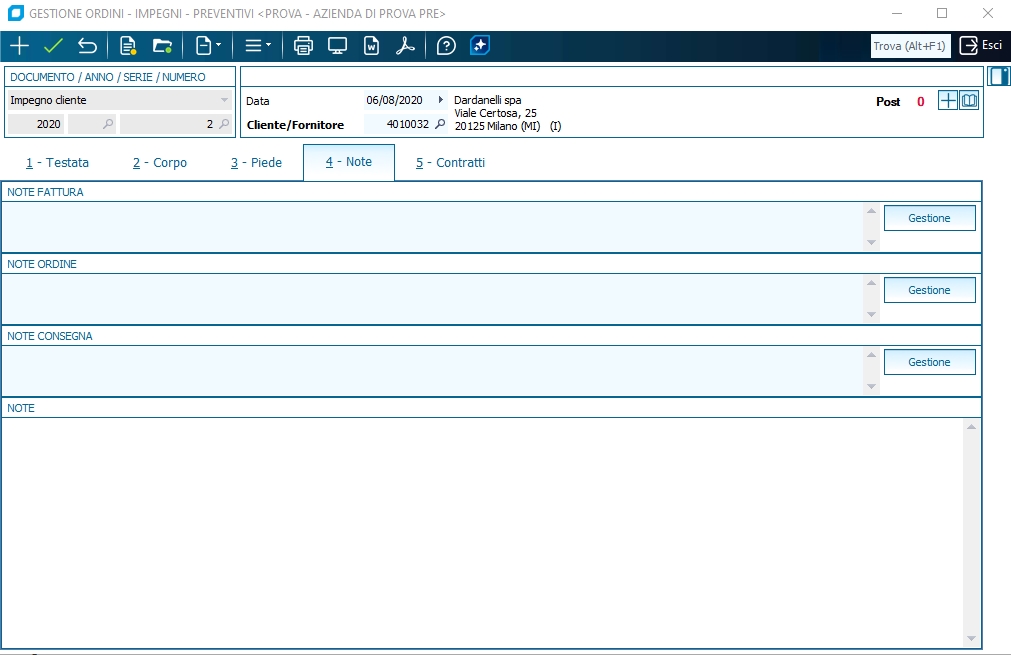Screen dimensions: 1011x655
Task: Switch to the 5 - Contratti tab
Action: point(450,162)
